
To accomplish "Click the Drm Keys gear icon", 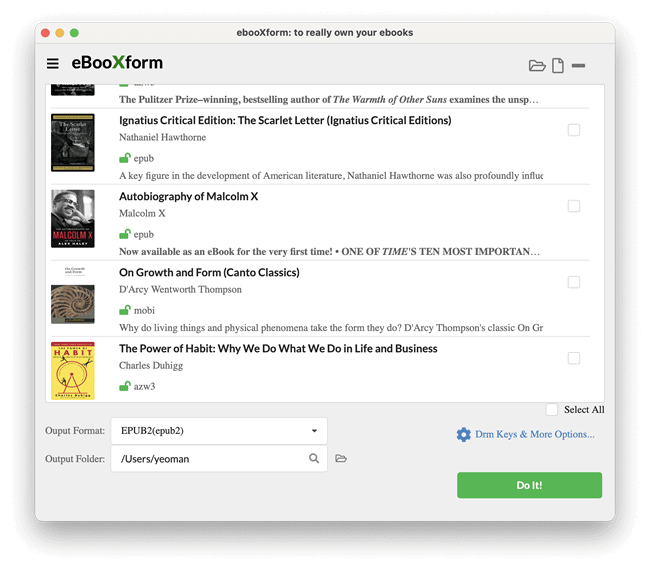I will pyautogui.click(x=463, y=435).
